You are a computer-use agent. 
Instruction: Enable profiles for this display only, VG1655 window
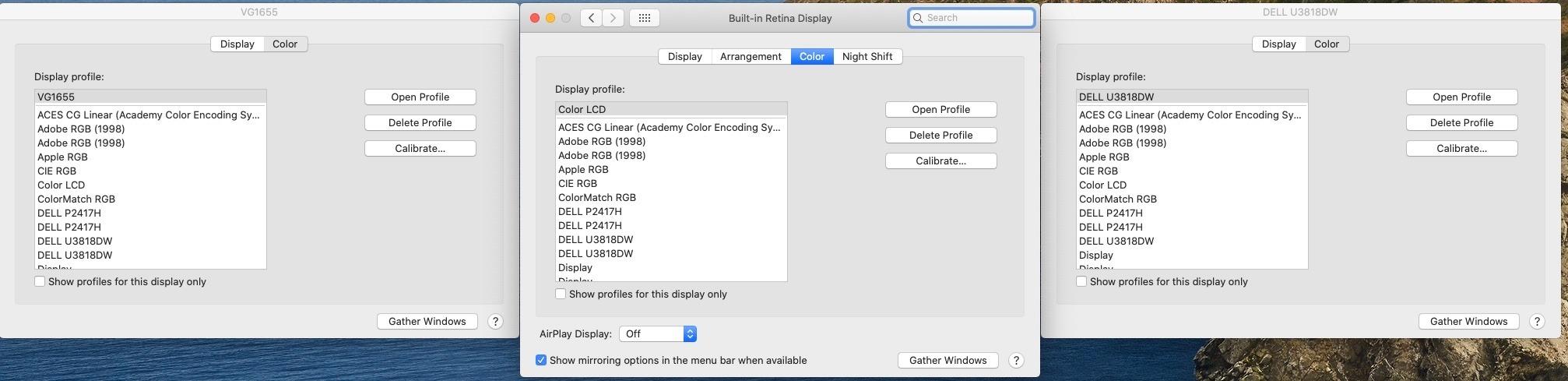40,281
